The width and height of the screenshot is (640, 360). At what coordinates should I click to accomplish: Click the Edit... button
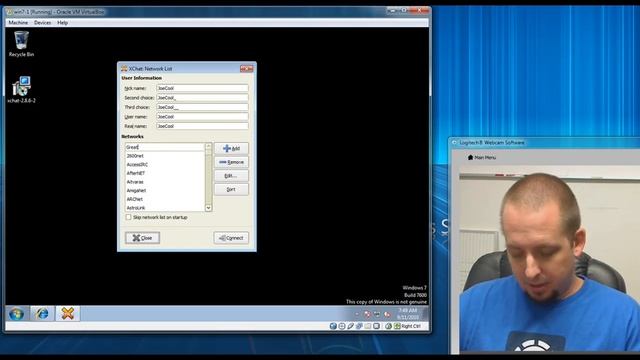(231, 176)
